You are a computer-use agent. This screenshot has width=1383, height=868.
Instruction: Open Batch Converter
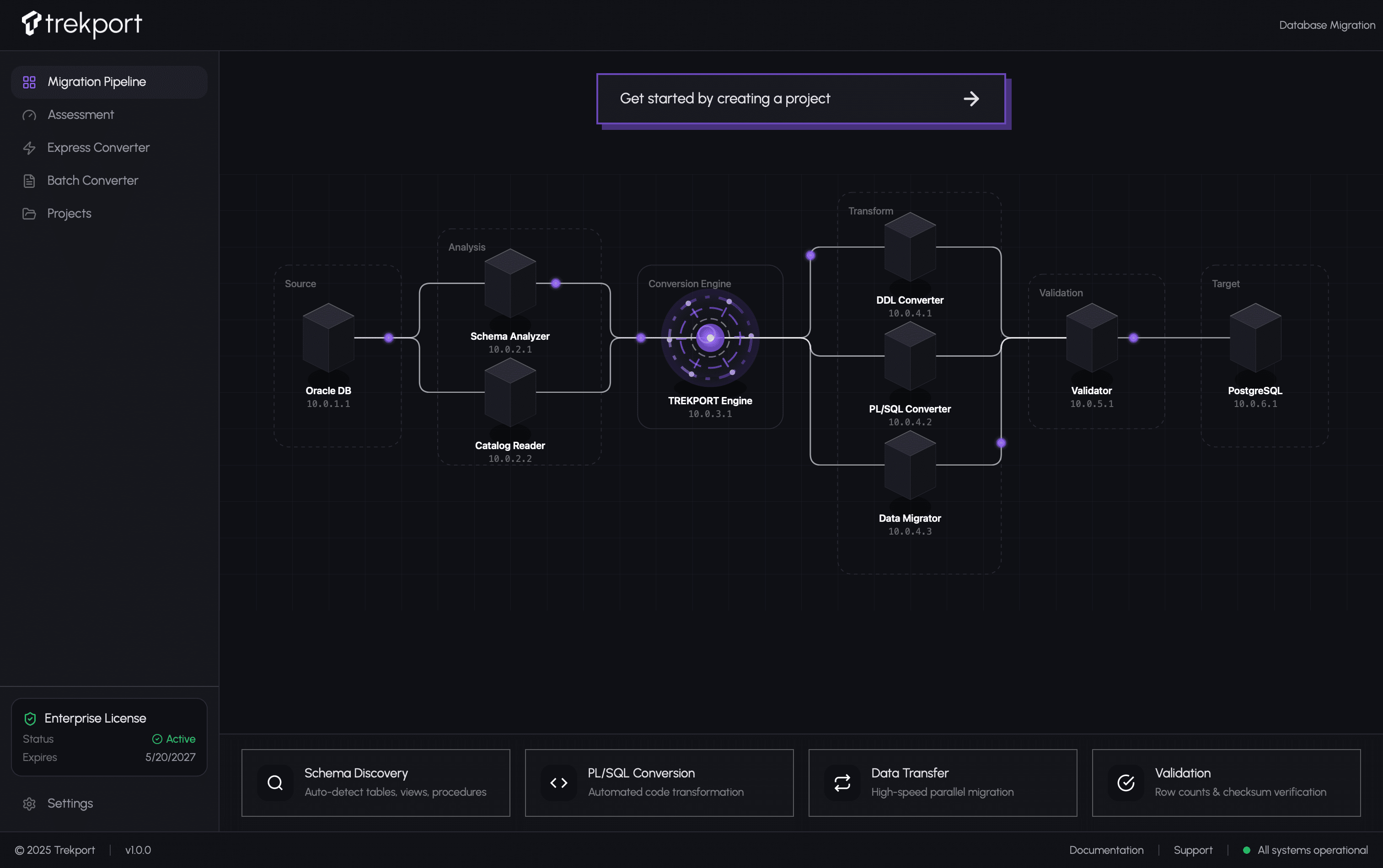[x=109, y=180]
